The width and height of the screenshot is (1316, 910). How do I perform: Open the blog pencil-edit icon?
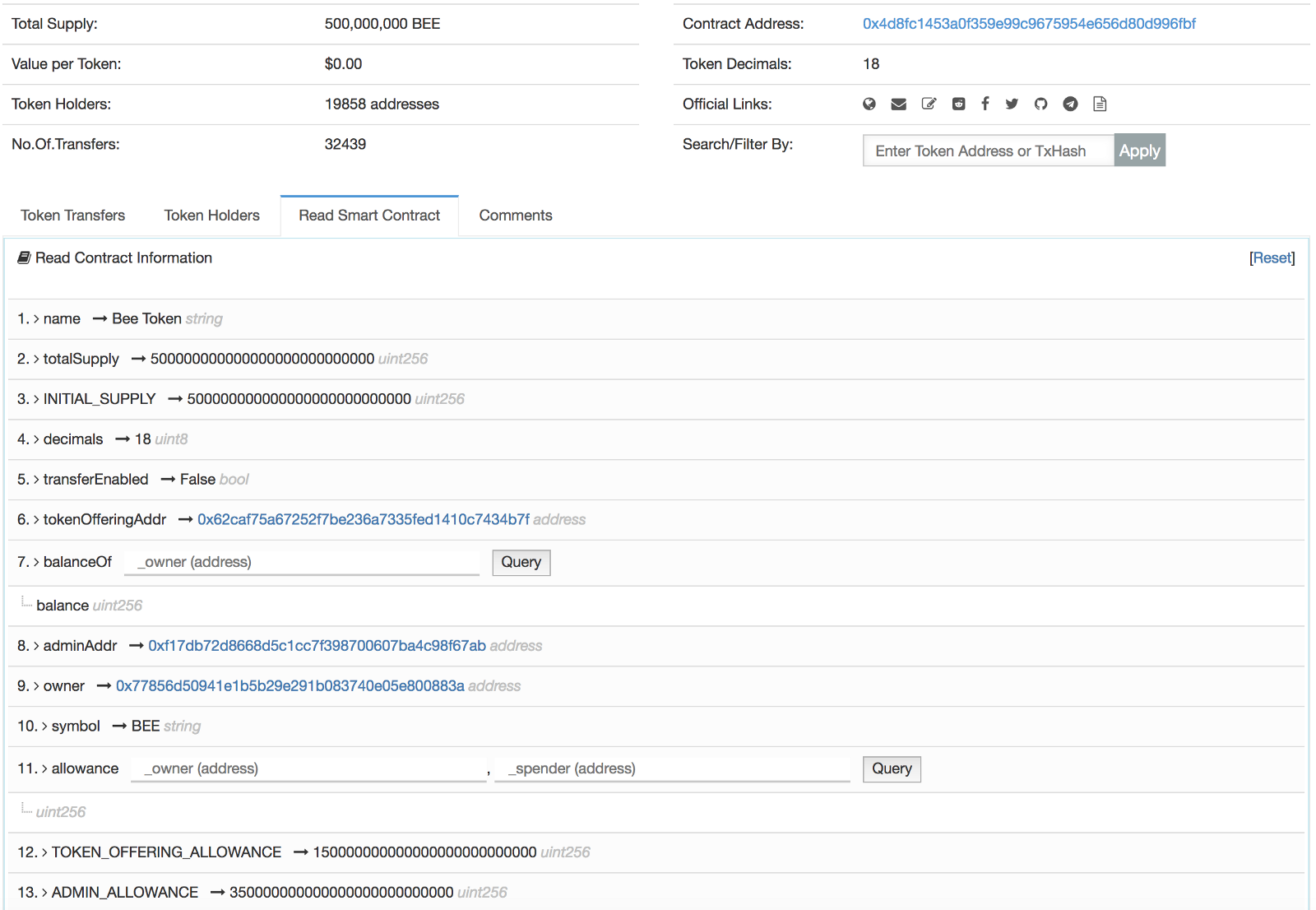[929, 104]
